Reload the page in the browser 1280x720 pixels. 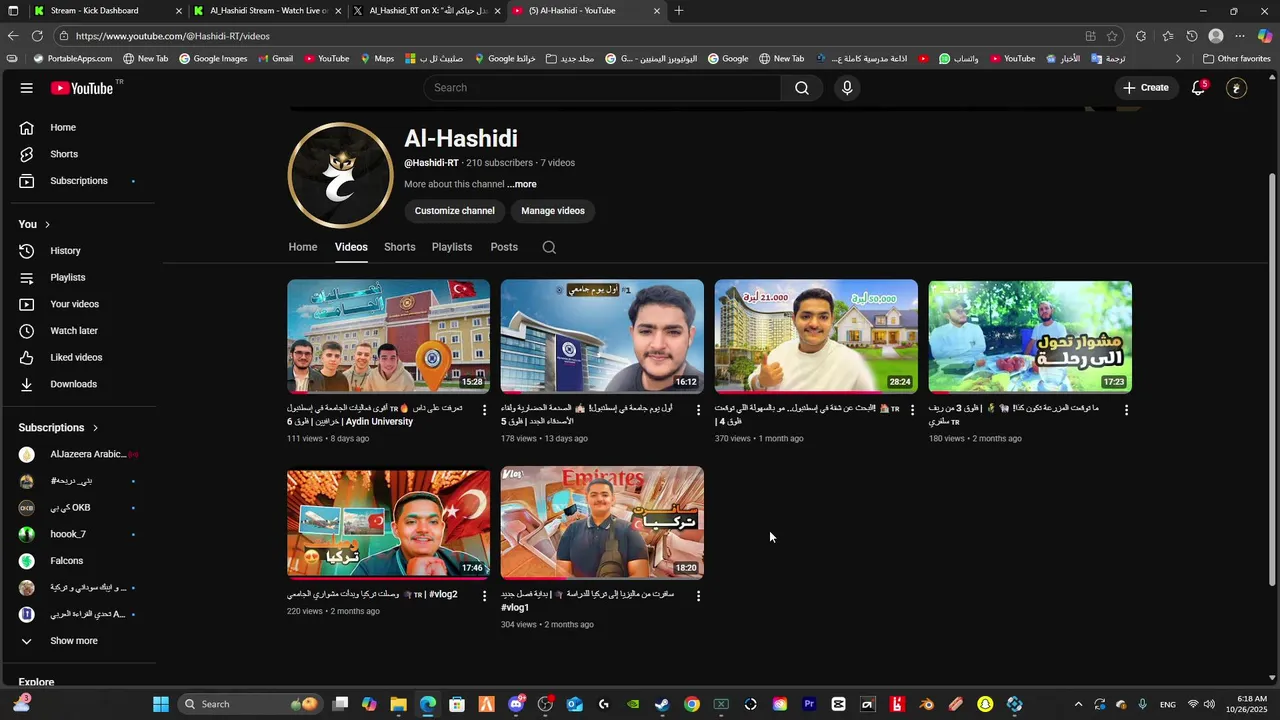click(x=37, y=36)
